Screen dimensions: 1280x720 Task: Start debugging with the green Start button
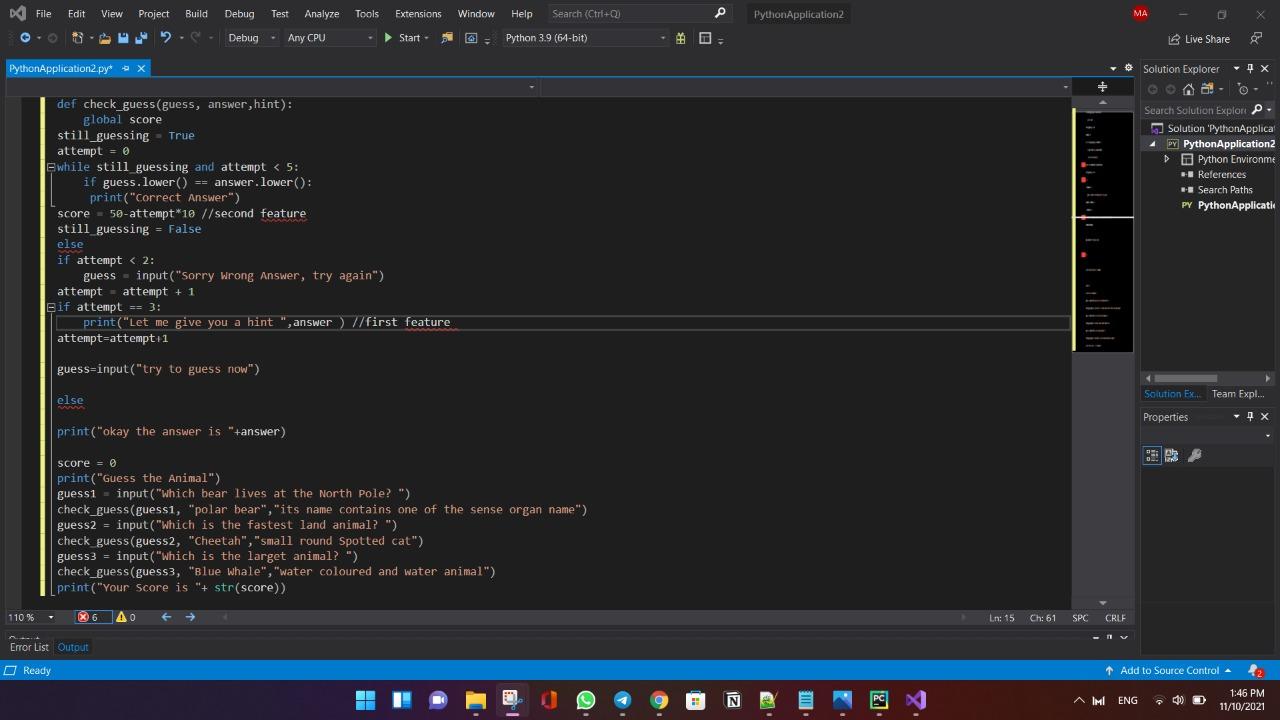(402, 38)
